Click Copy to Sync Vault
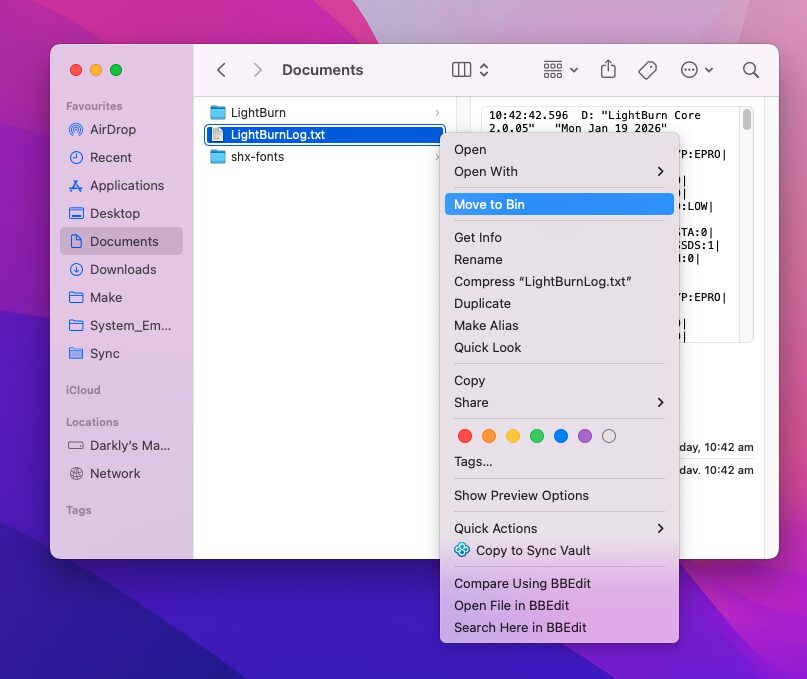The width and height of the screenshot is (807, 679). 532,550
